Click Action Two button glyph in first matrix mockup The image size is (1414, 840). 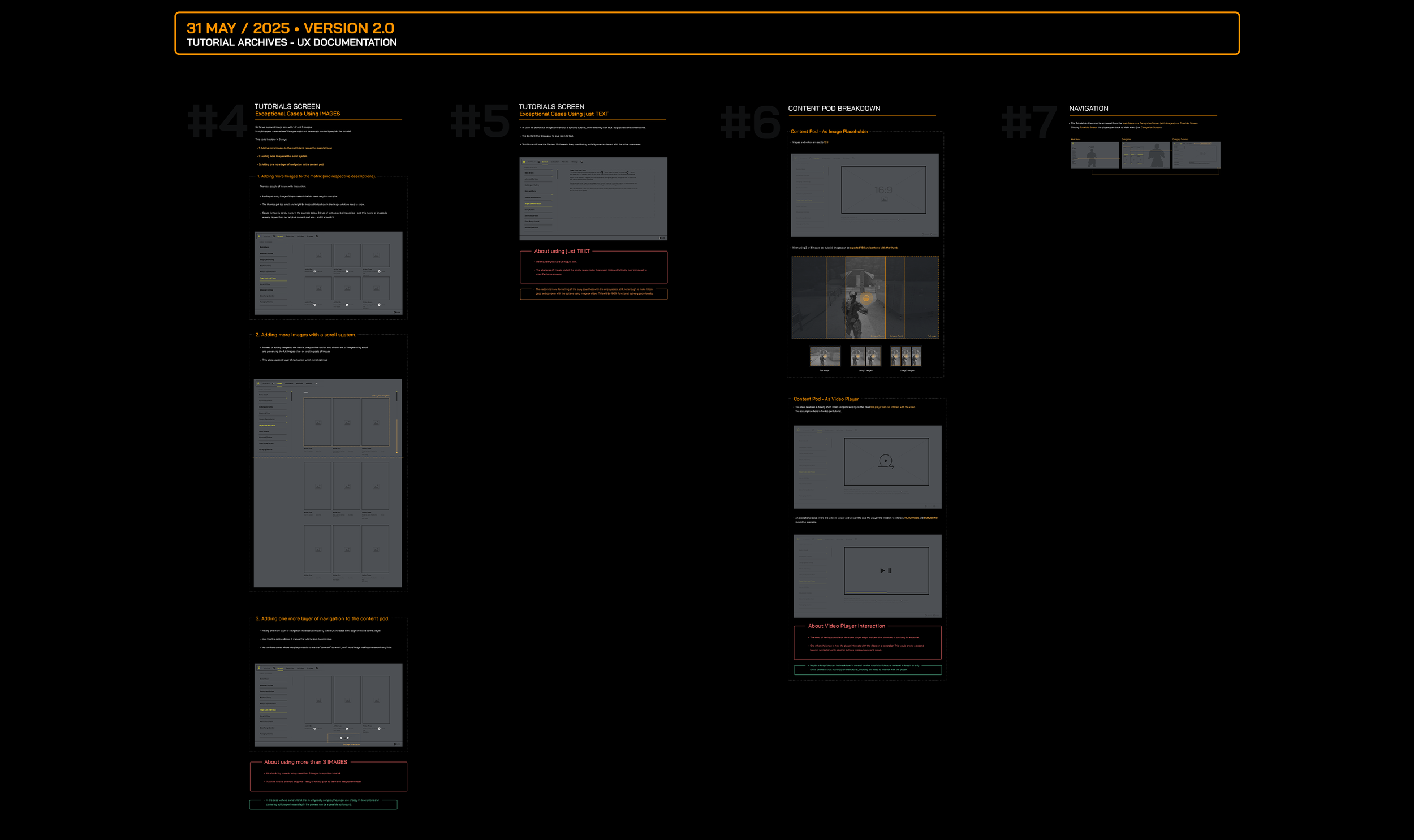[x=347, y=272]
